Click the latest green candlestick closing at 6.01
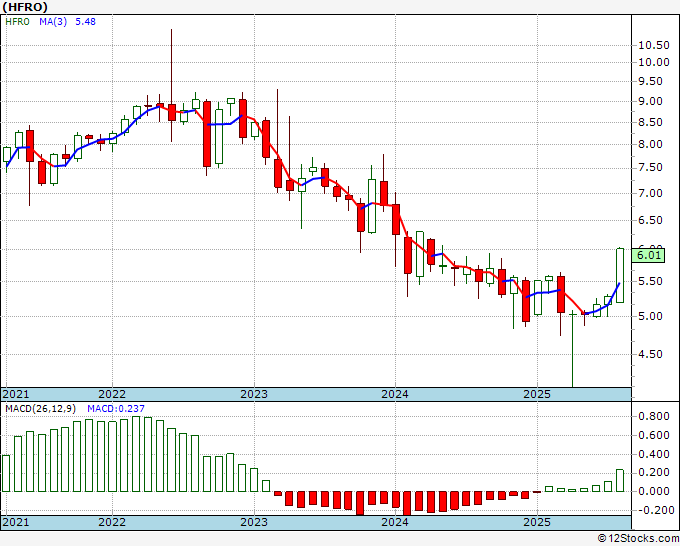Screen dimensions: 680x546 click(x=620, y=275)
